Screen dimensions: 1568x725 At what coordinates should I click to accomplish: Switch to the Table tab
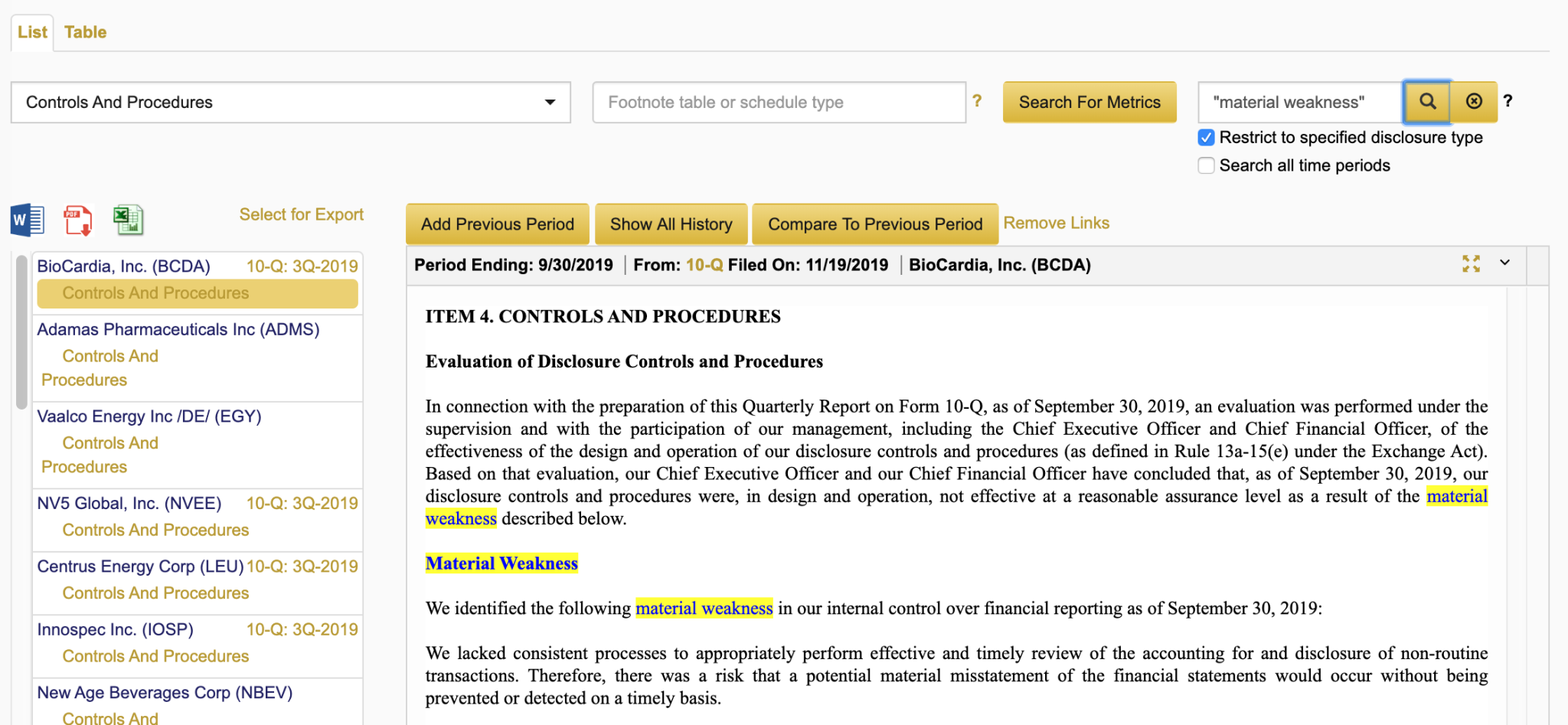click(x=85, y=32)
